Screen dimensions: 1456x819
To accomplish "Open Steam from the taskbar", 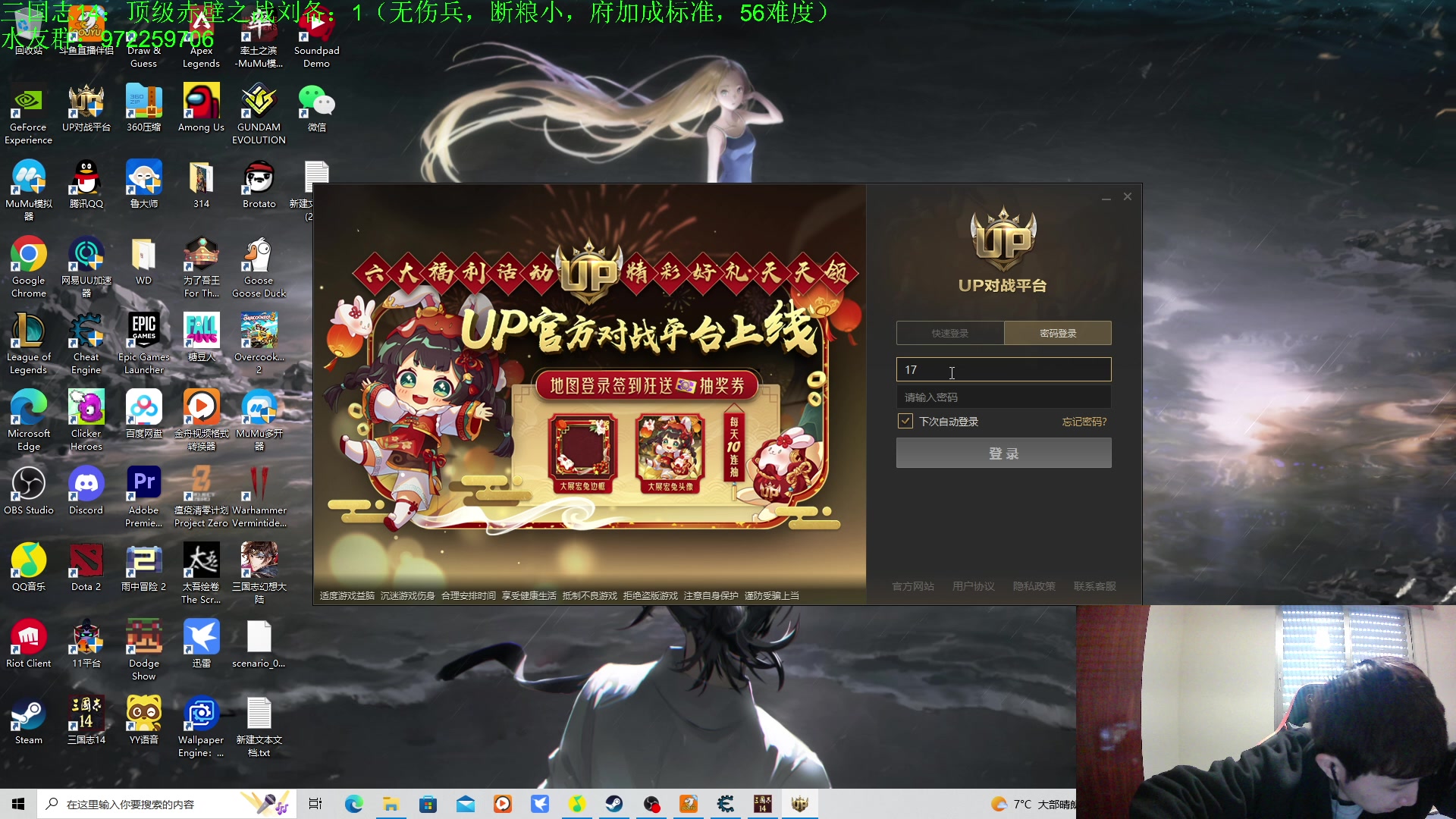I will click(614, 804).
